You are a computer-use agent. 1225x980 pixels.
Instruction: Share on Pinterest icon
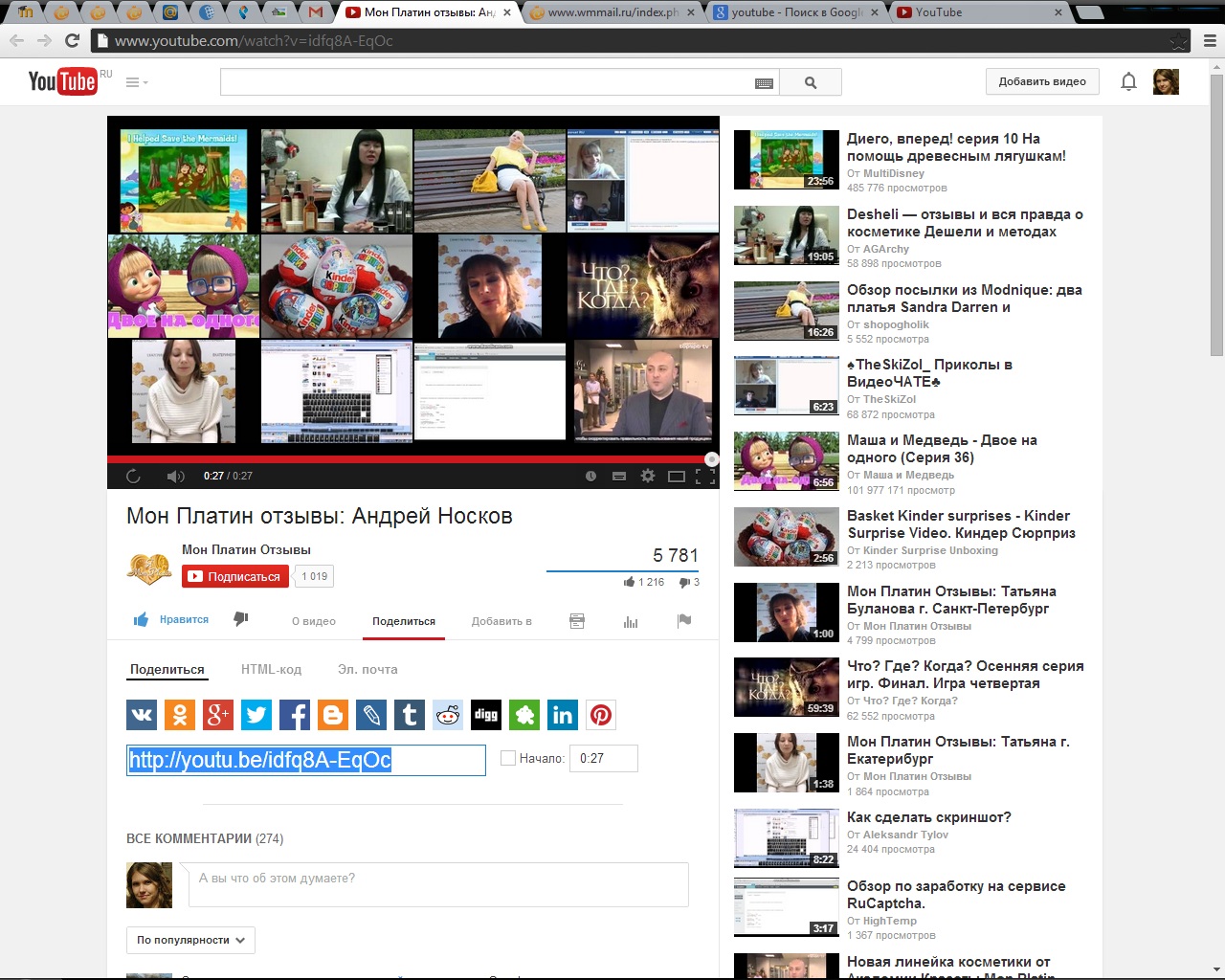[601, 715]
